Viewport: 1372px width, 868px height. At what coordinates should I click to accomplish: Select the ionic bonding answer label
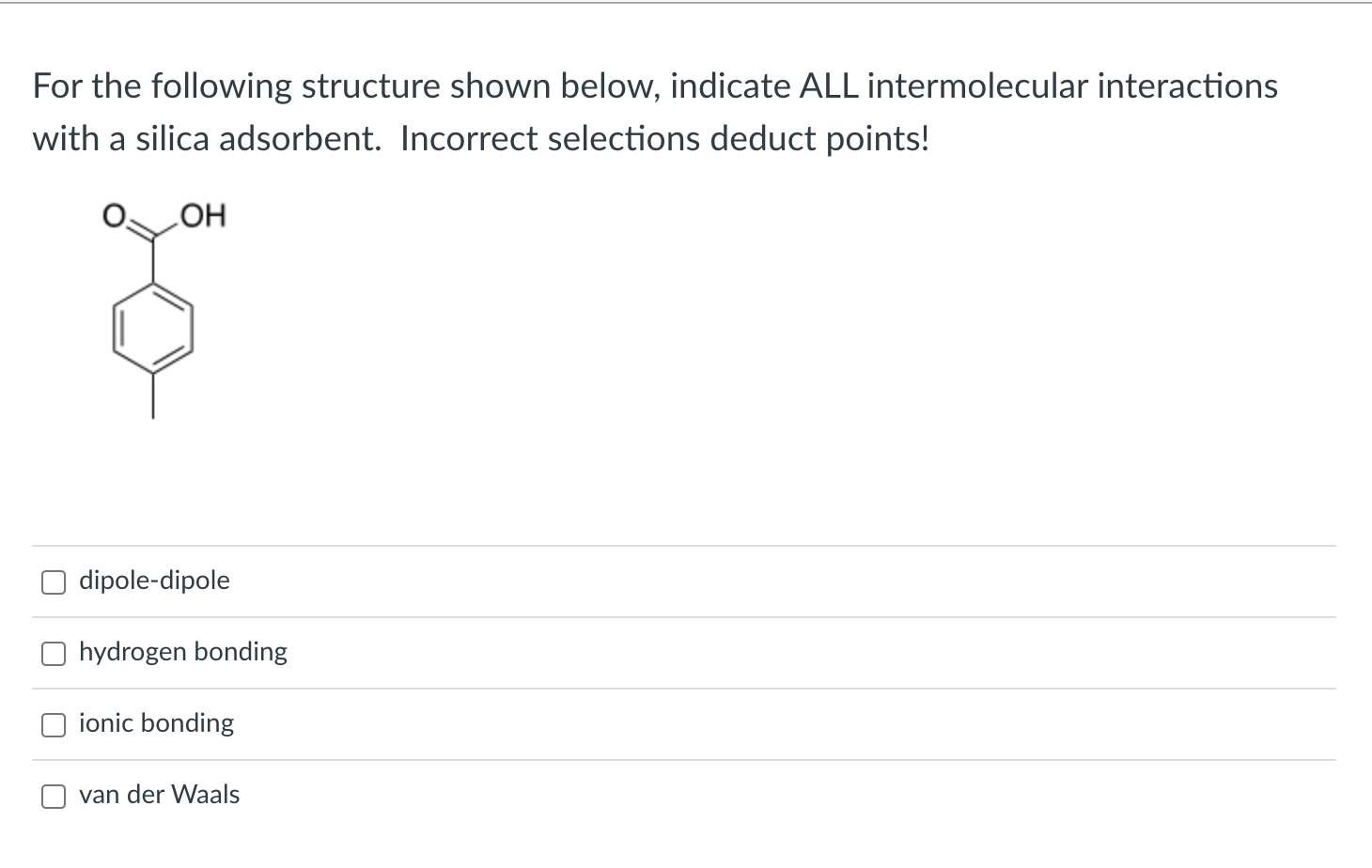pos(156,723)
